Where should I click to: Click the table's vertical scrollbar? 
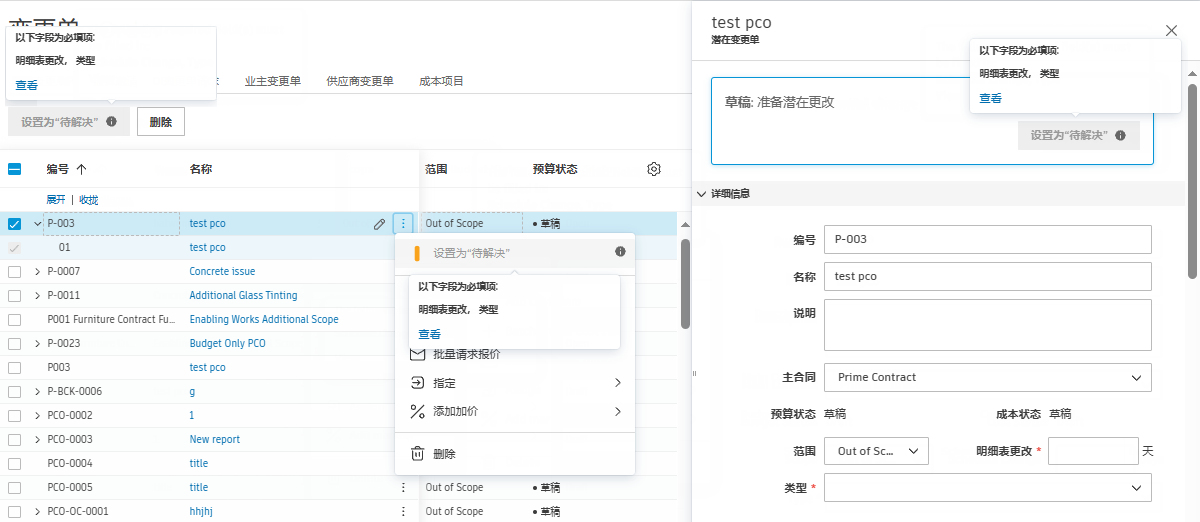click(685, 283)
